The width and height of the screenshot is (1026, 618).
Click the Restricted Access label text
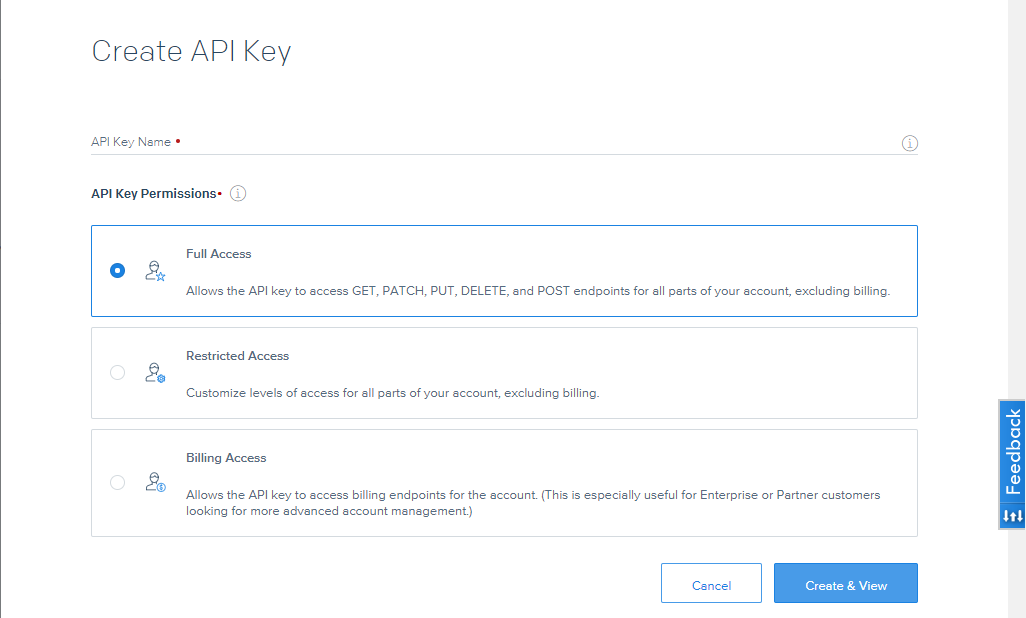pos(237,355)
